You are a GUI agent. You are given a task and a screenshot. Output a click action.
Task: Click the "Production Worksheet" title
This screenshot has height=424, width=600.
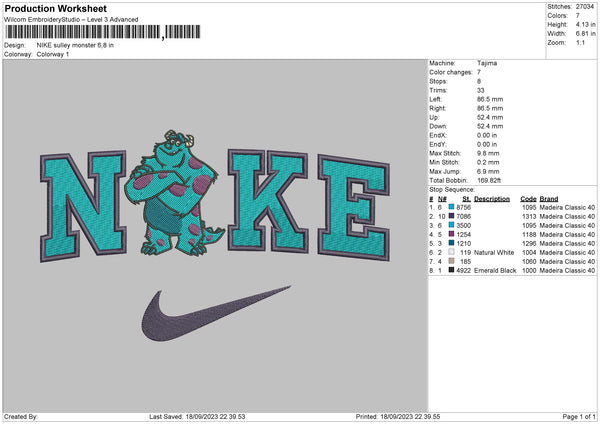coord(56,8)
